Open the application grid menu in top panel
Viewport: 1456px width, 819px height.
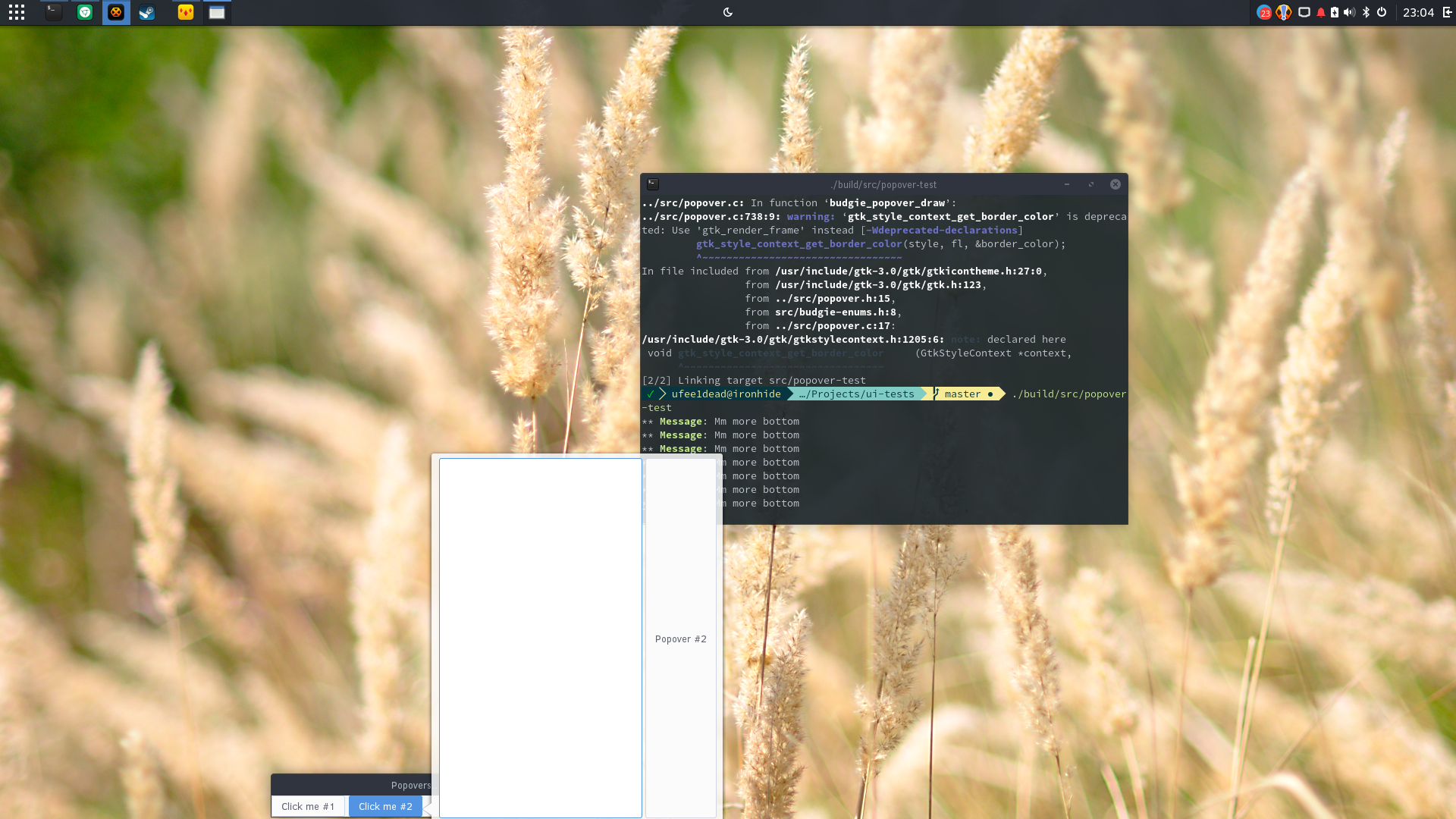click(x=17, y=12)
